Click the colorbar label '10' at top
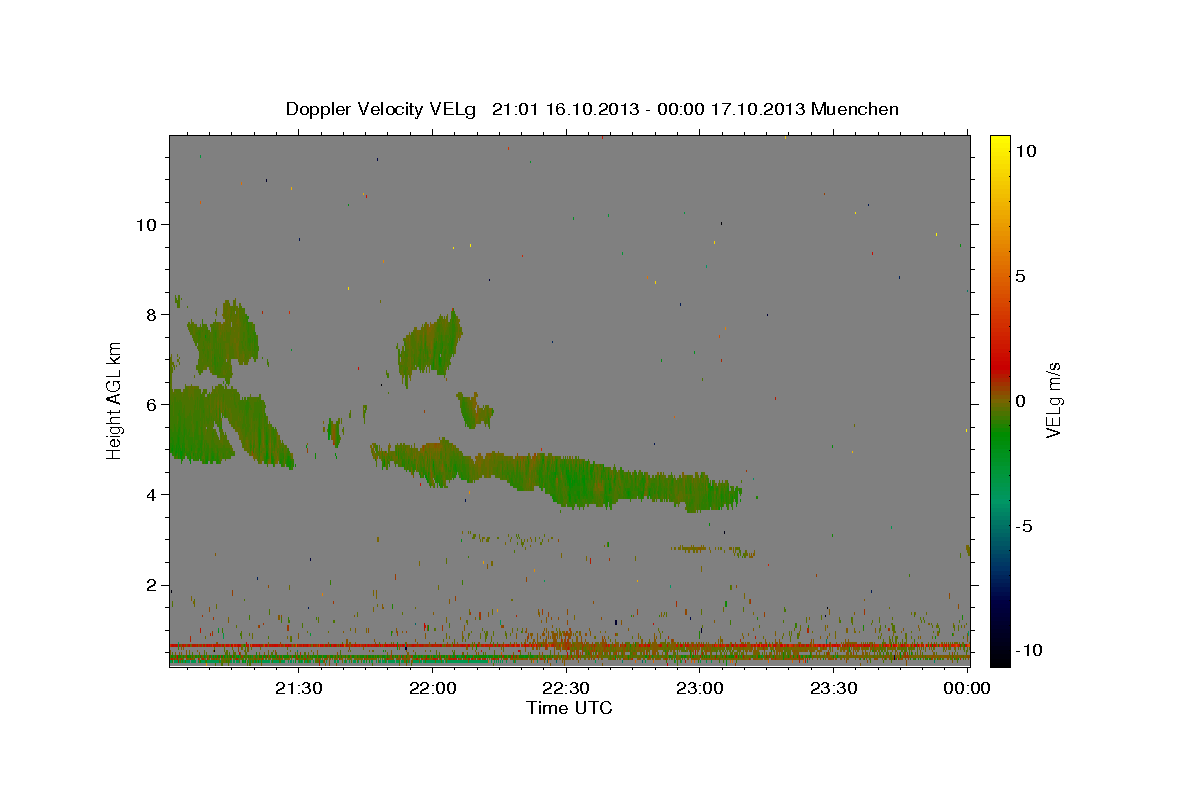This screenshot has width=1200, height=800. coord(1025,151)
